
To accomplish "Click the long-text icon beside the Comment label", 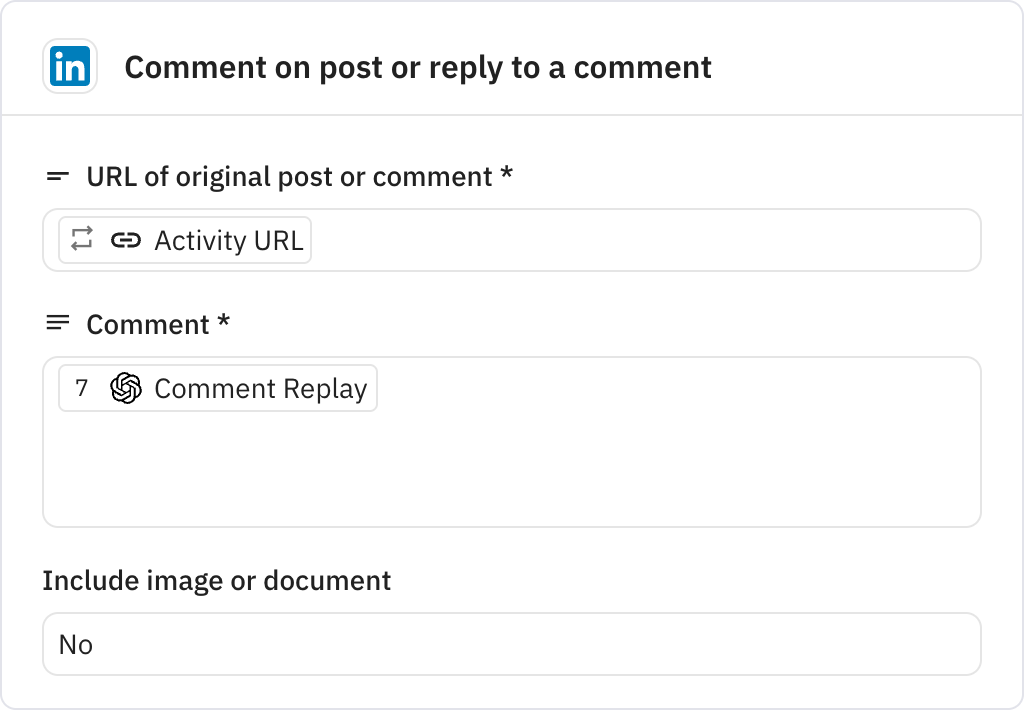I will [x=56, y=322].
